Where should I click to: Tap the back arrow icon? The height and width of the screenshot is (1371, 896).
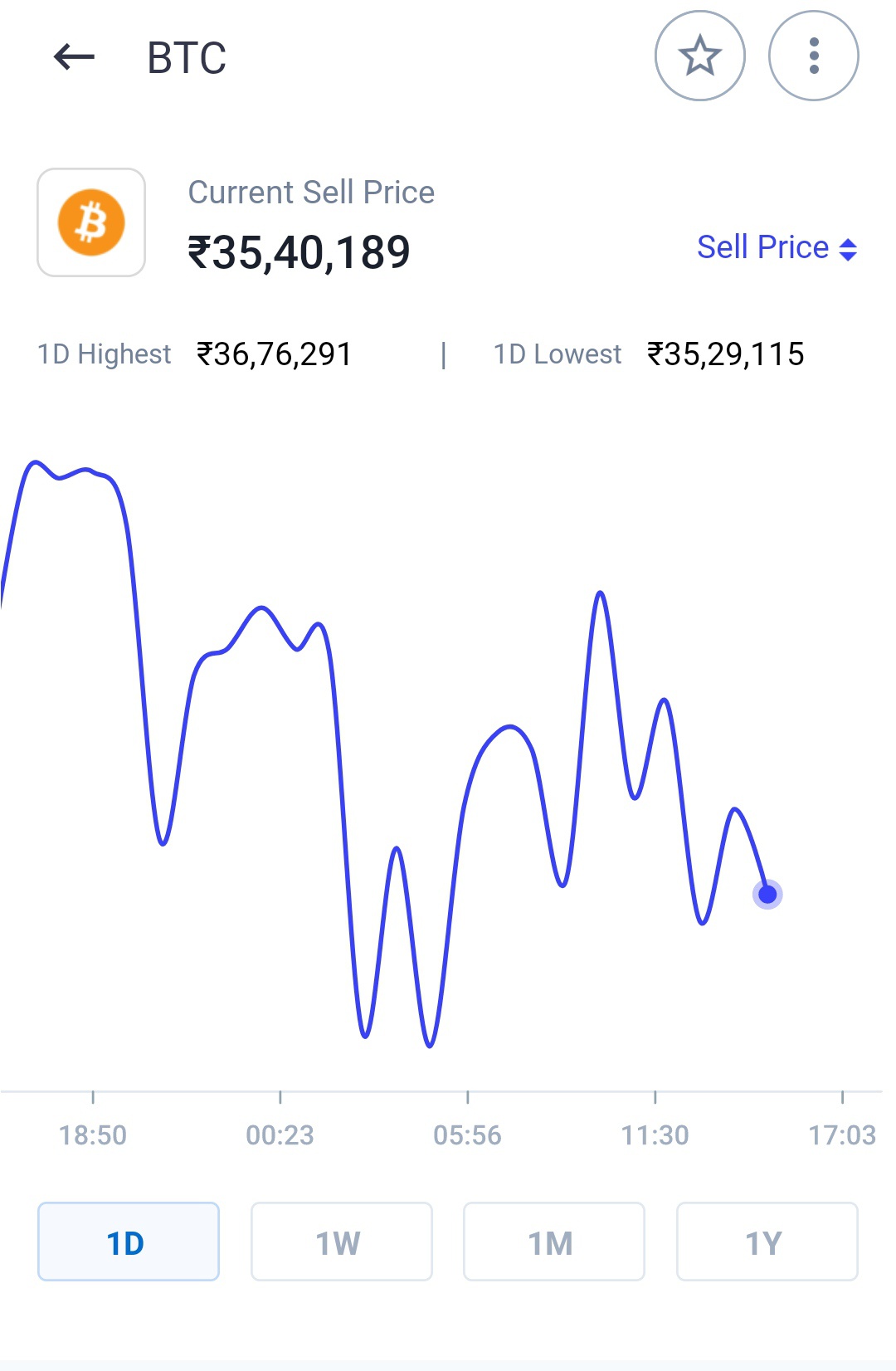[x=75, y=57]
